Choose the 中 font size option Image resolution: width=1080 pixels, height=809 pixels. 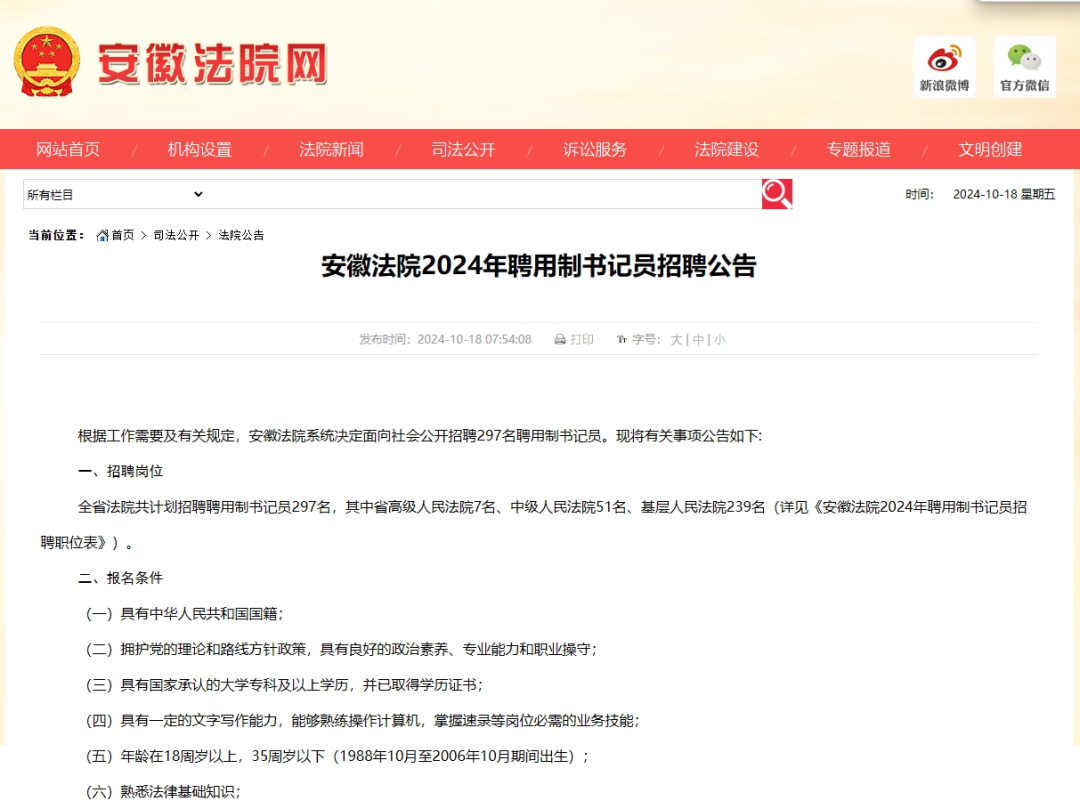pos(698,340)
